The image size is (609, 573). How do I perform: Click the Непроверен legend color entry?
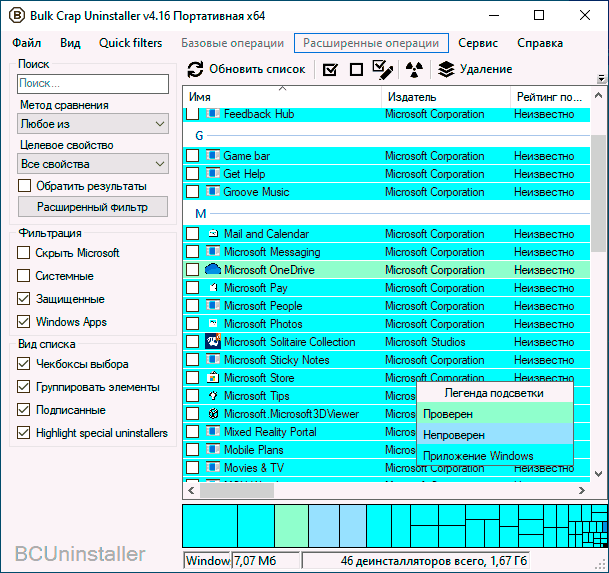click(495, 435)
